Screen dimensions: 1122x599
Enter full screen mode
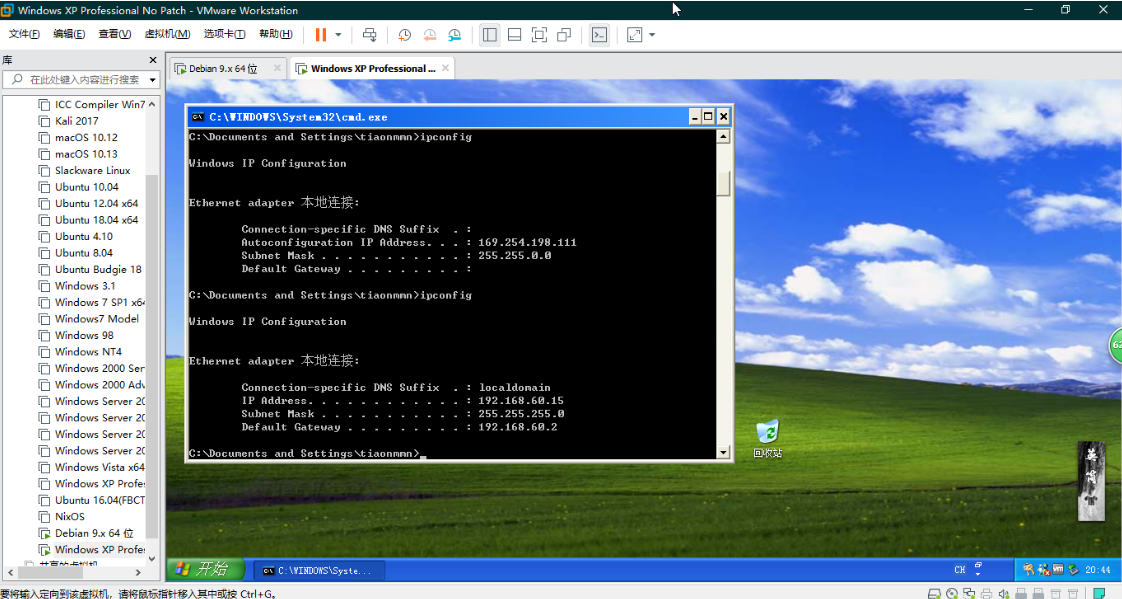coord(540,34)
